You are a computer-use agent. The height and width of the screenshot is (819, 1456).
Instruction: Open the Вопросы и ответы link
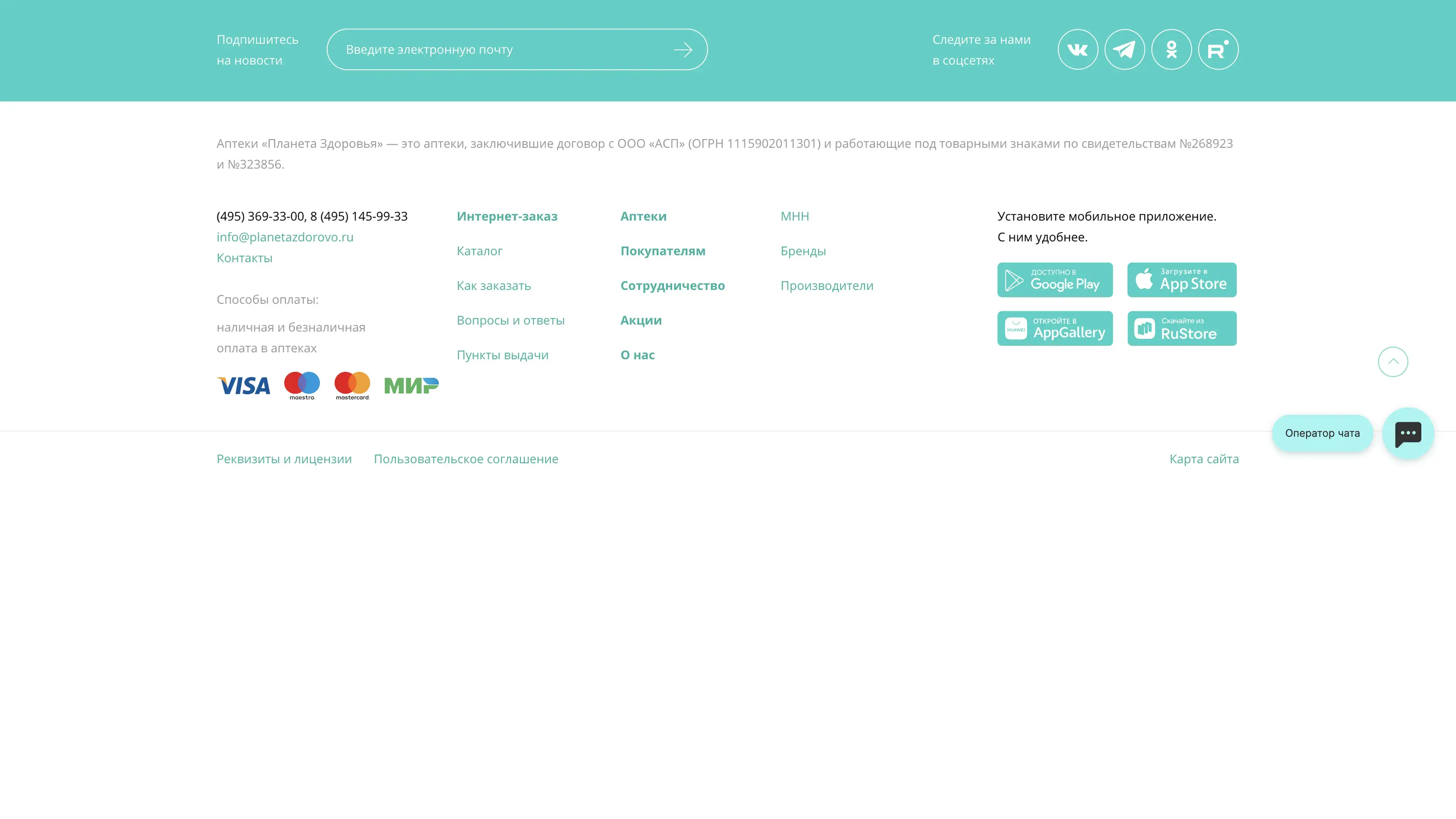[510, 320]
